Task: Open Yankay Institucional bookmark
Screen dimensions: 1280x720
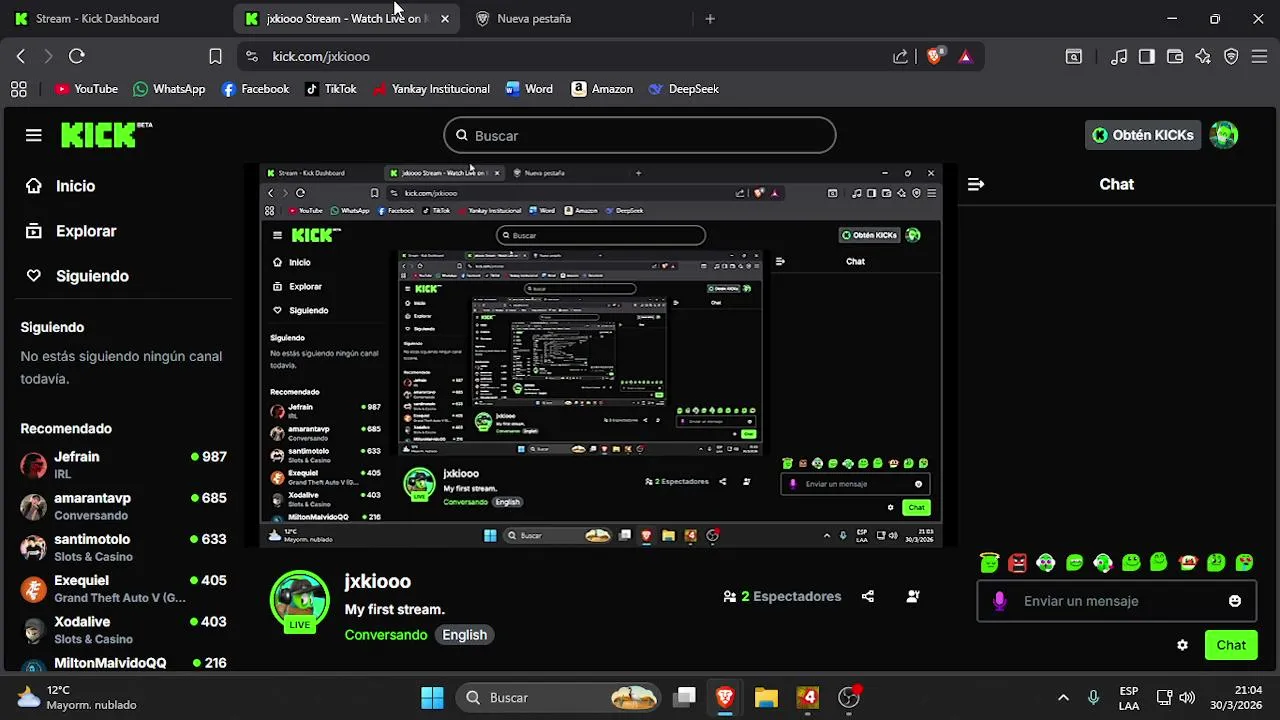Action: [431, 89]
